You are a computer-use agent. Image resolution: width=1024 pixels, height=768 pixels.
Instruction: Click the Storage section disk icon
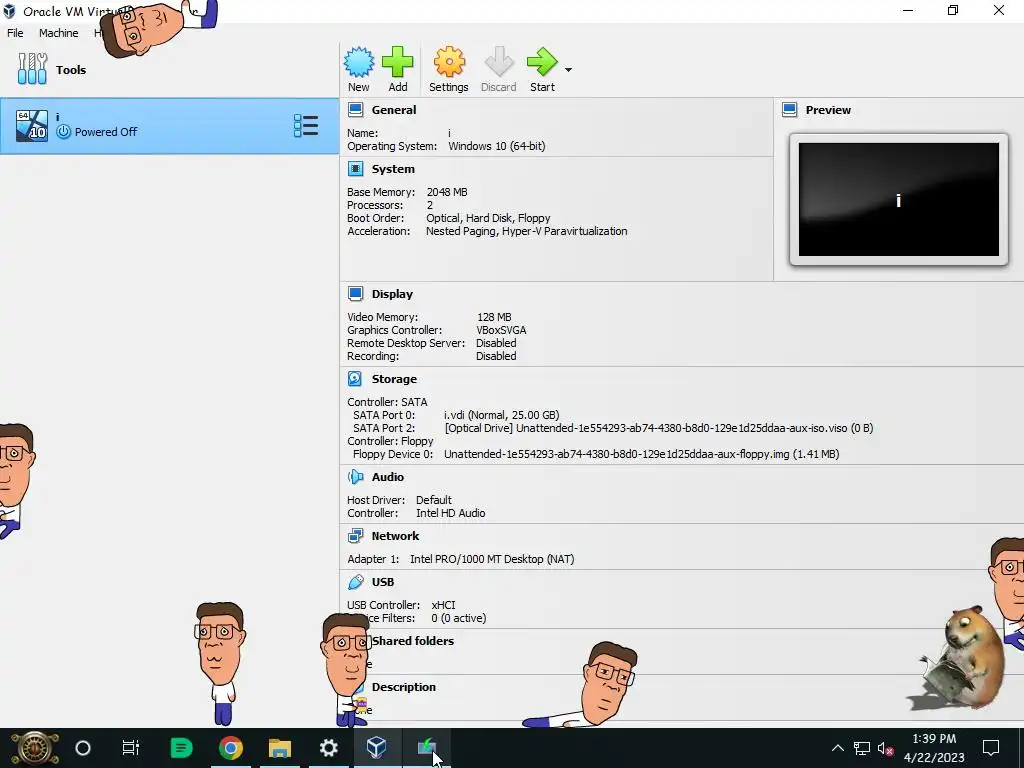coord(355,379)
